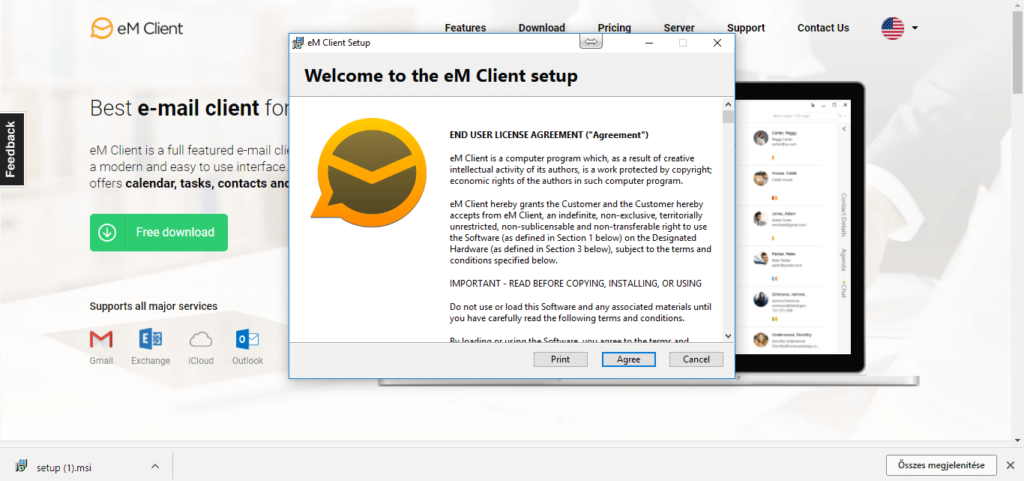
Task: Click the Összes megjelenítése button
Action: coord(941,465)
